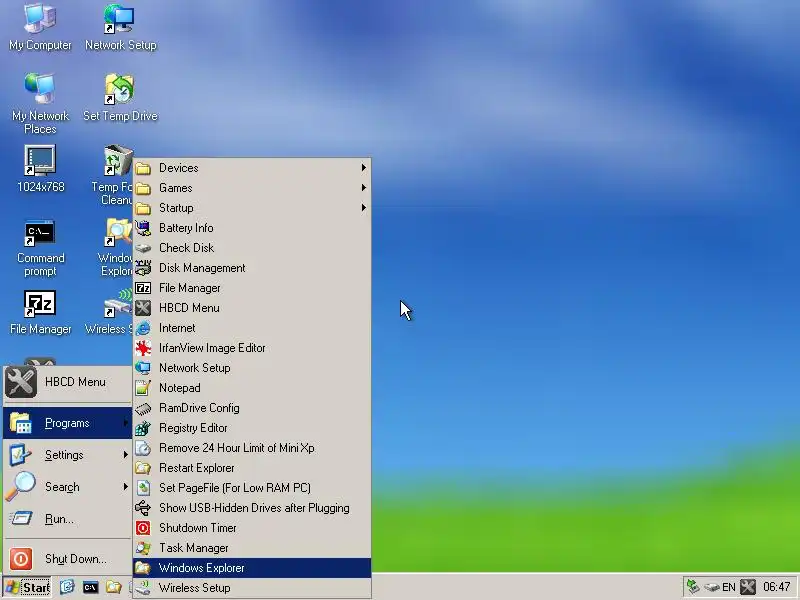
Task: Expand the Devices submenu arrow
Action: [363, 167]
